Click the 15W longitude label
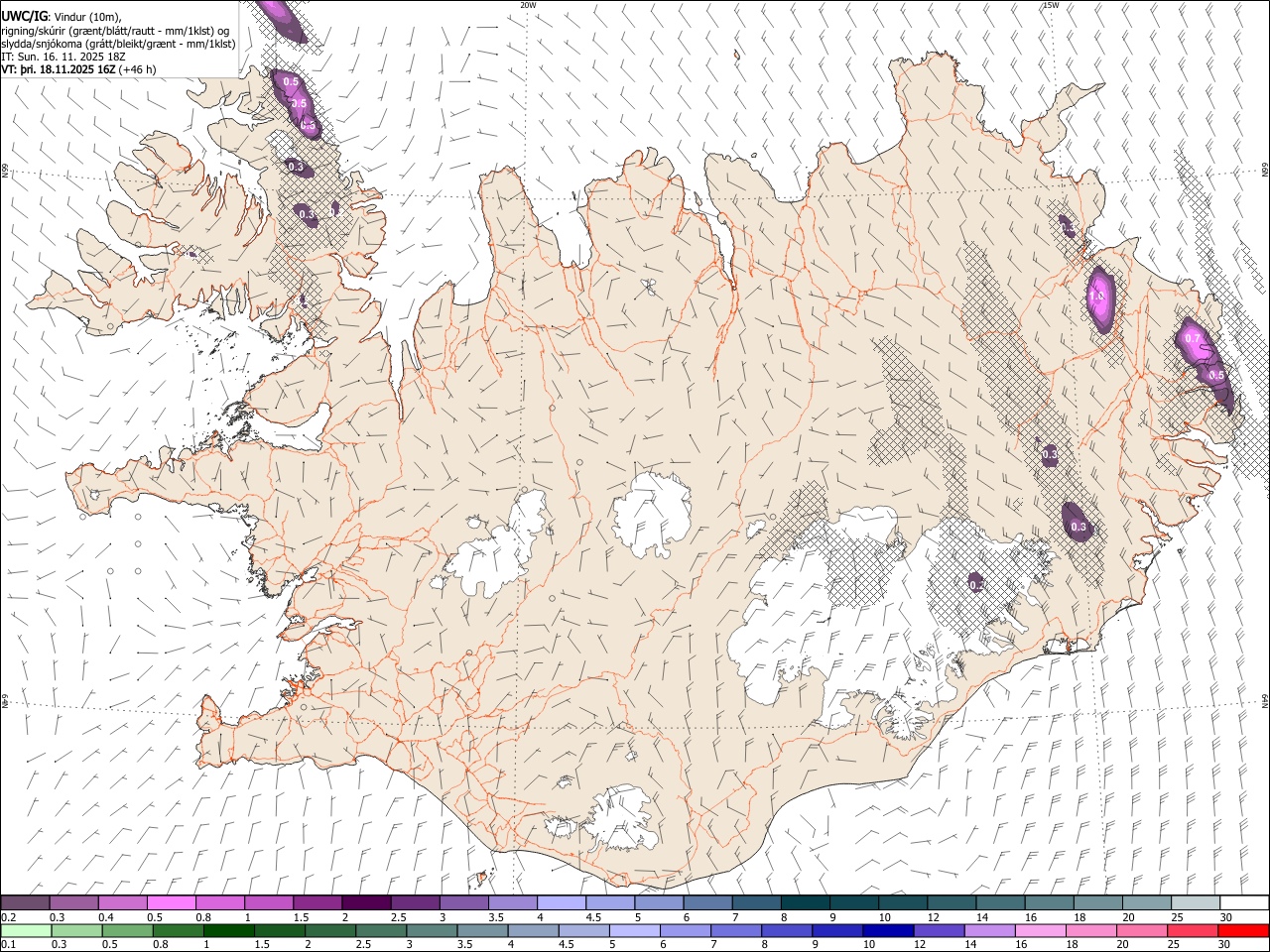Image resolution: width=1270 pixels, height=952 pixels. point(1050,5)
